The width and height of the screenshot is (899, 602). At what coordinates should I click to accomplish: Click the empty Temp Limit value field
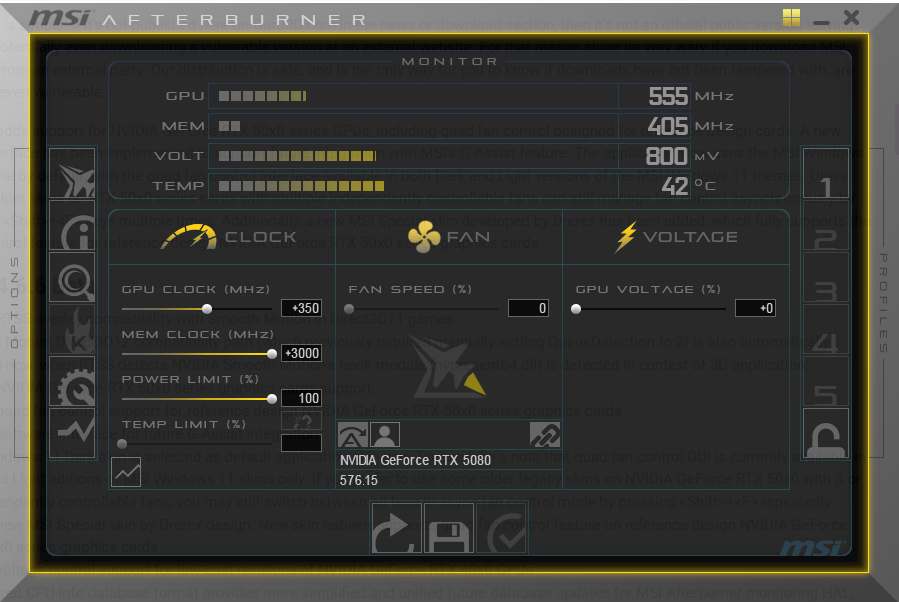coord(302,443)
